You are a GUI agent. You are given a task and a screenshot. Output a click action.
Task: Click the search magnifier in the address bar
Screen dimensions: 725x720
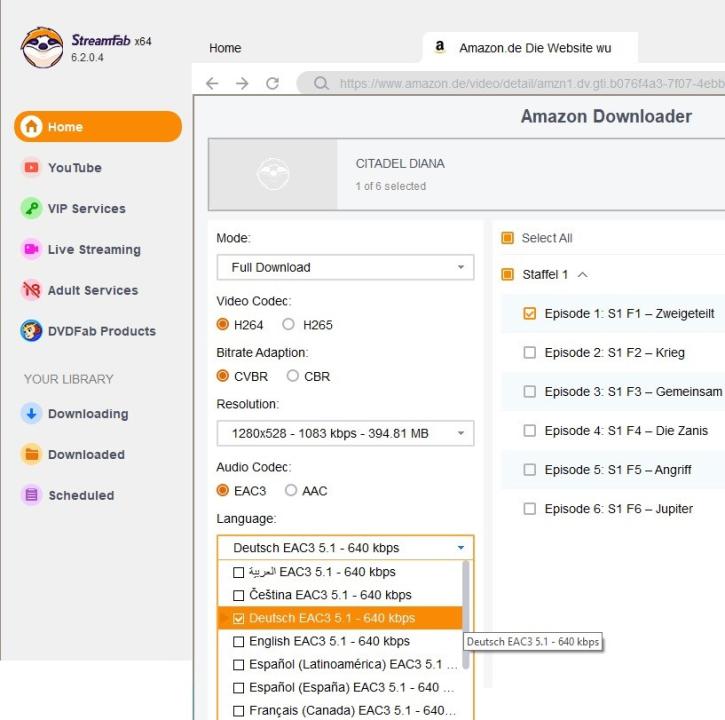pos(321,83)
